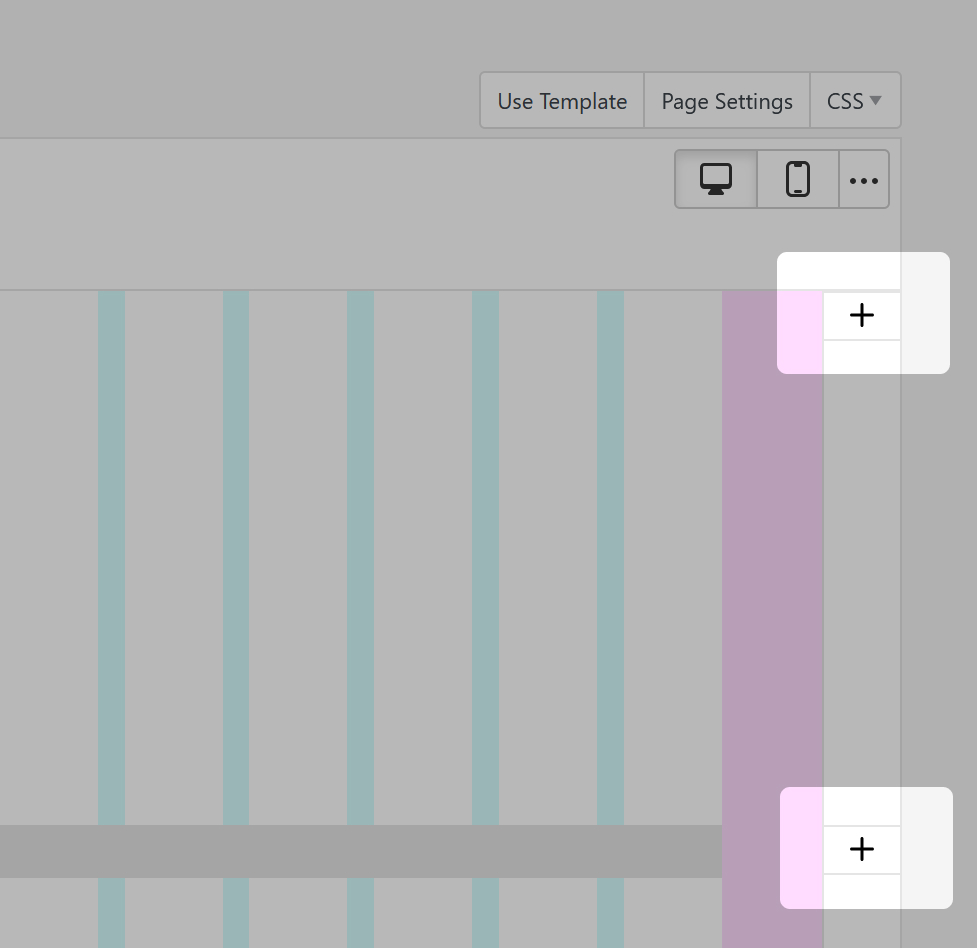Switch to mobile phone preview
The width and height of the screenshot is (977, 948).
[x=798, y=180]
